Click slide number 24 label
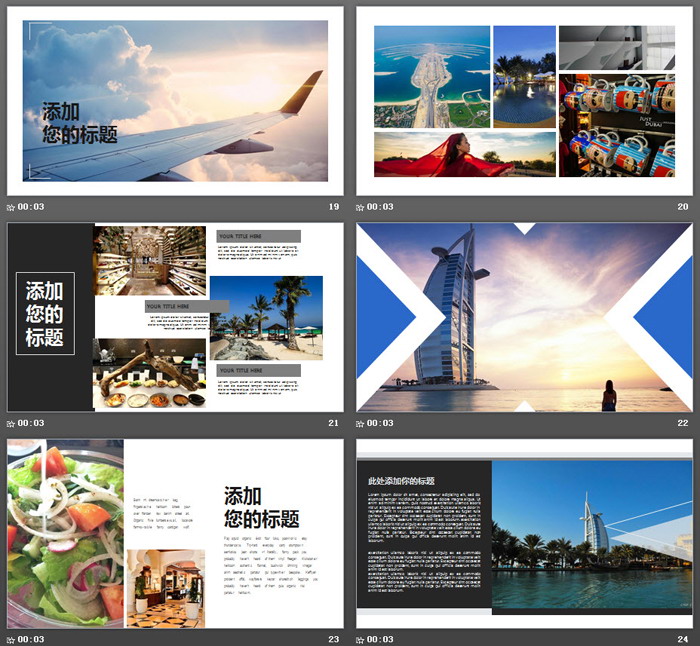This screenshot has height=646, width=700. pos(683,639)
